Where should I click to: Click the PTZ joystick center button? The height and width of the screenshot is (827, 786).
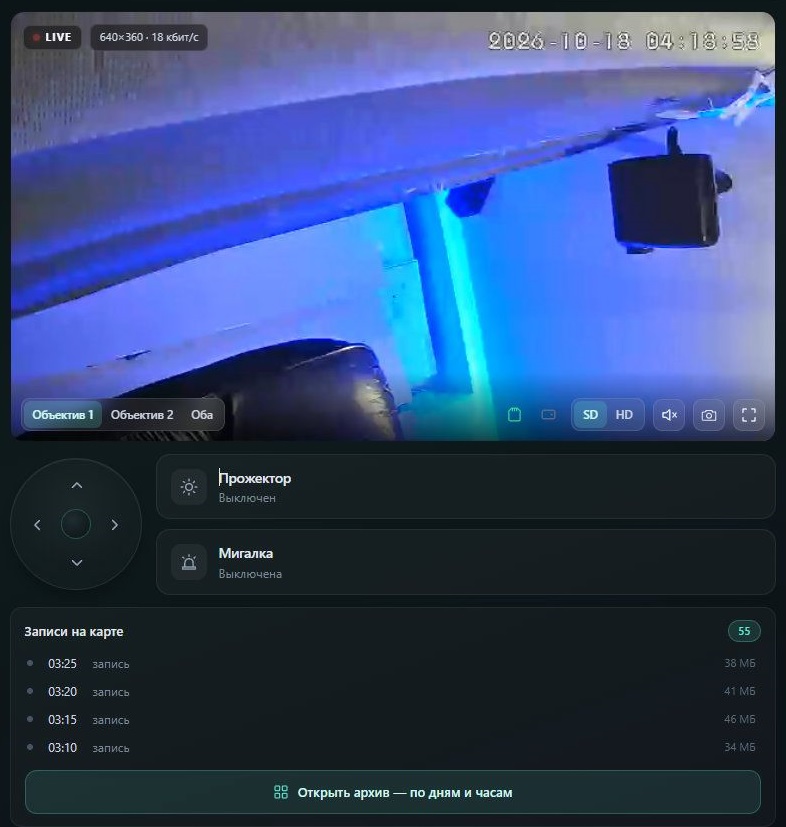point(76,524)
